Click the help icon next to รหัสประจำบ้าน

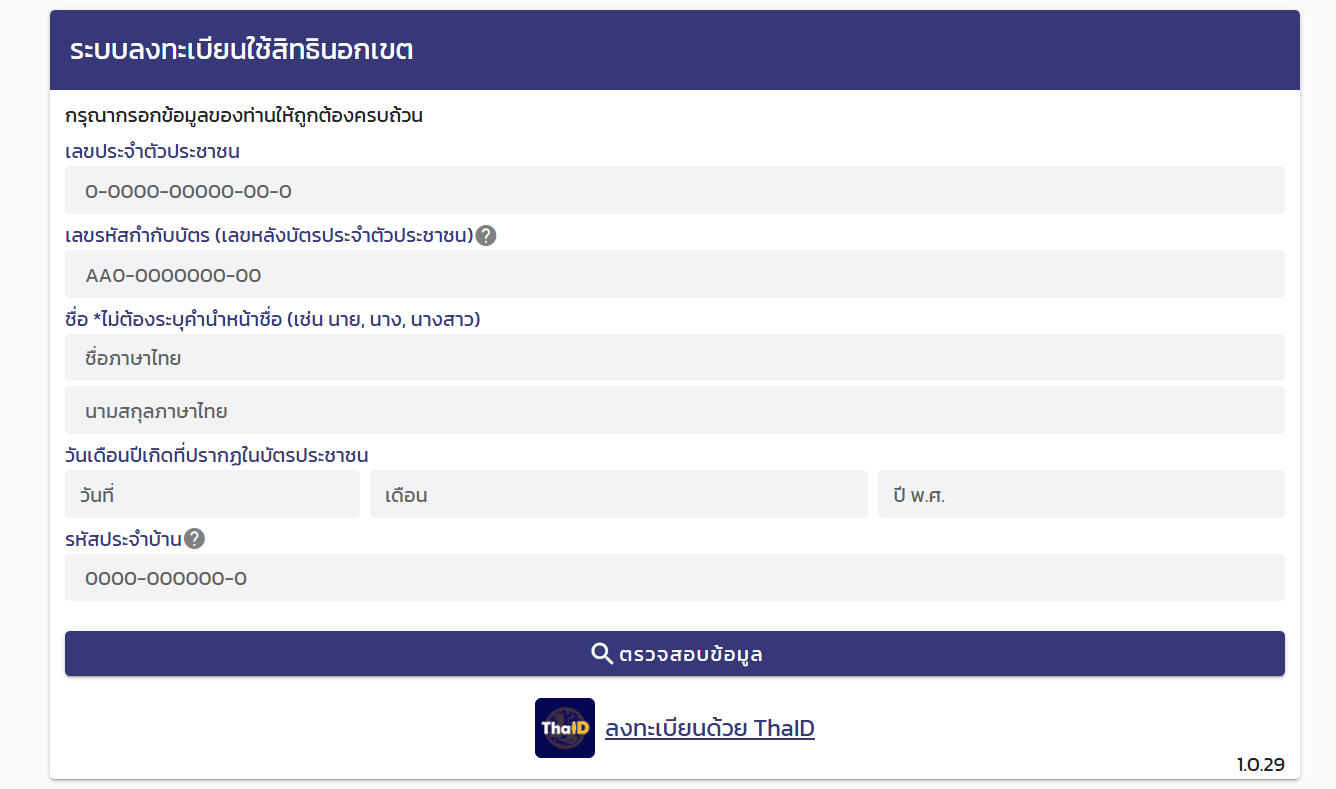(195, 539)
